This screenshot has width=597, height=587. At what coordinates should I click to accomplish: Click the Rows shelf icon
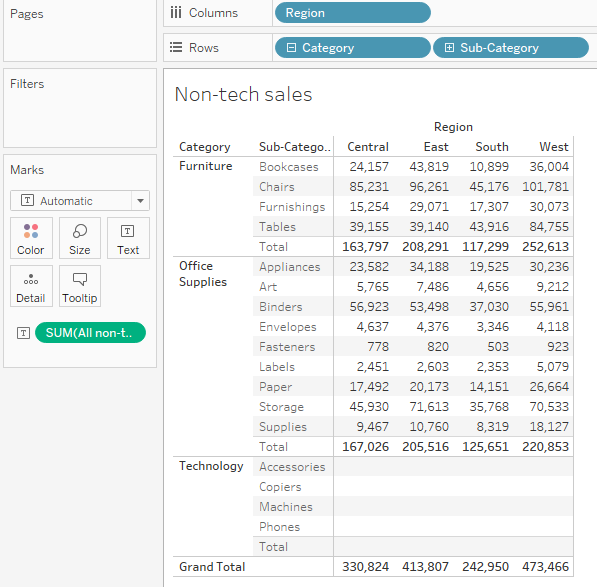(176, 47)
